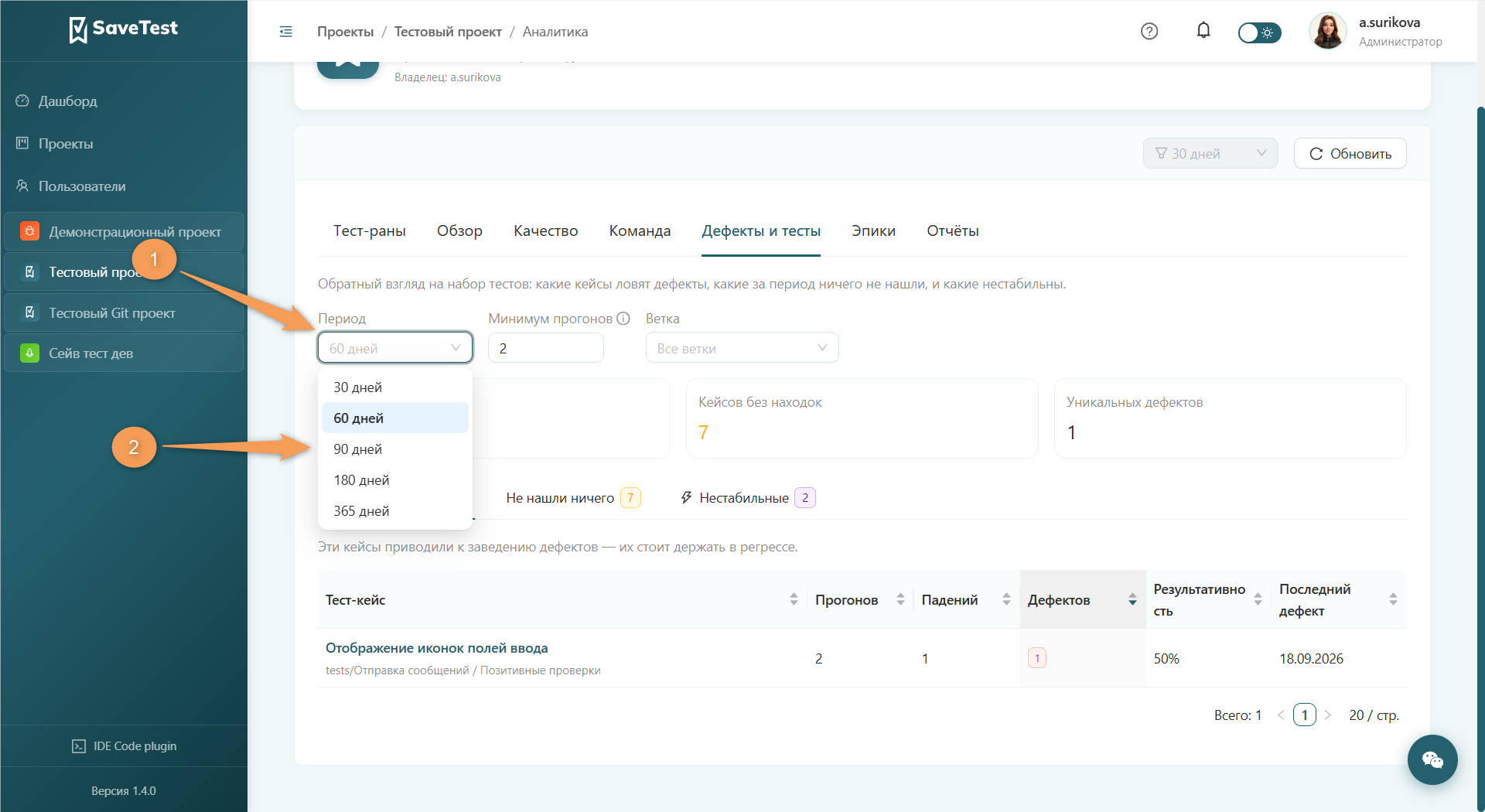Open the 30 дней filter dropdown
The image size is (1485, 812).
[1210, 153]
